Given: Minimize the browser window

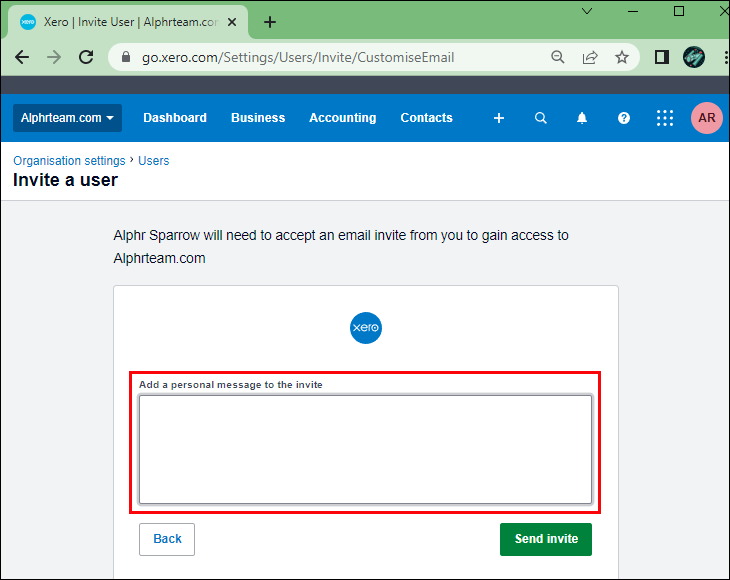Looking at the screenshot, I should coord(633,11).
